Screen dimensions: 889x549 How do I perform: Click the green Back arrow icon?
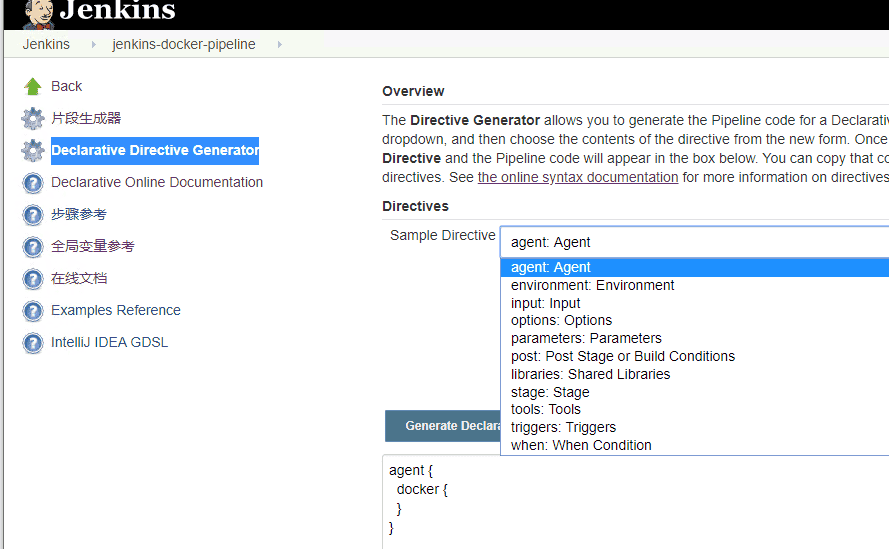[x=33, y=87]
